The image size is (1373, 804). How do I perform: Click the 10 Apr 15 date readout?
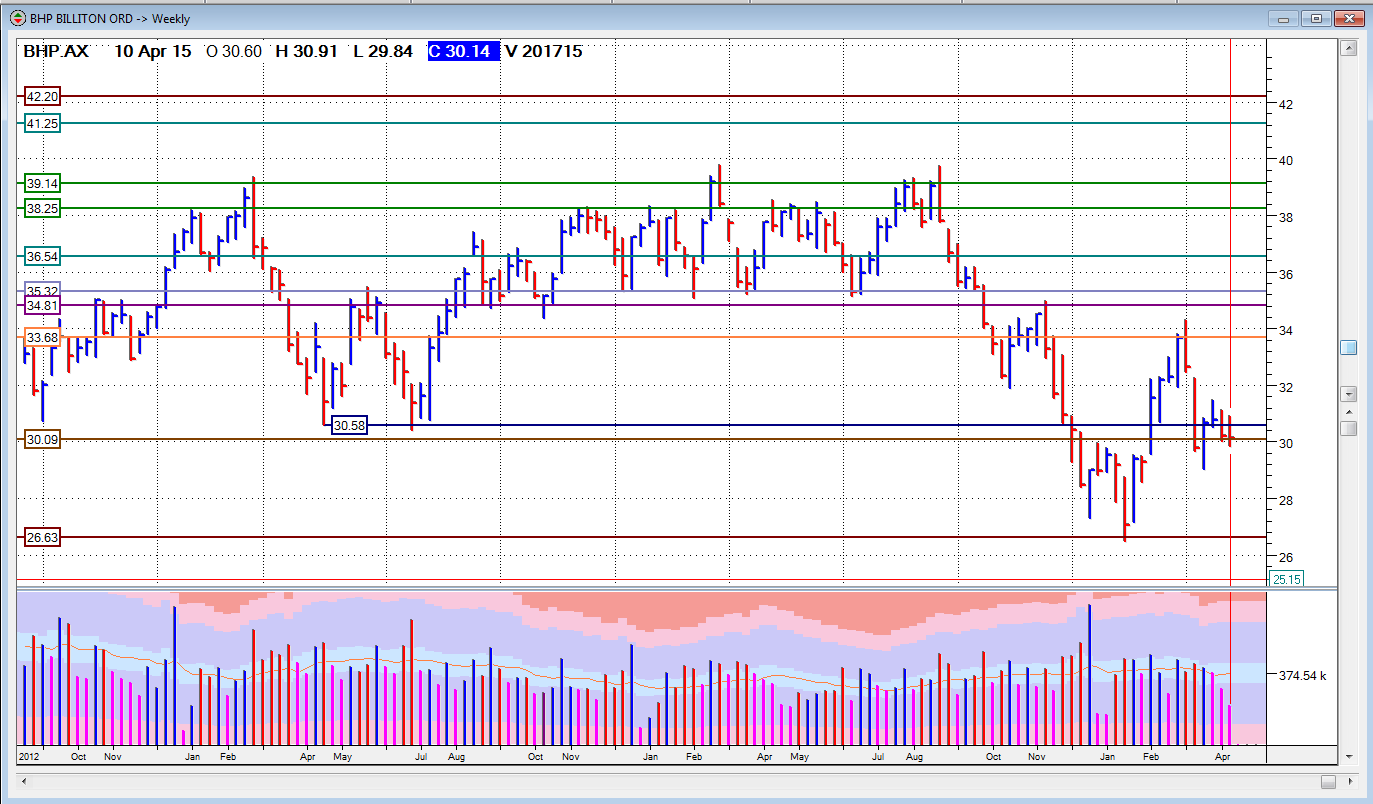153,51
